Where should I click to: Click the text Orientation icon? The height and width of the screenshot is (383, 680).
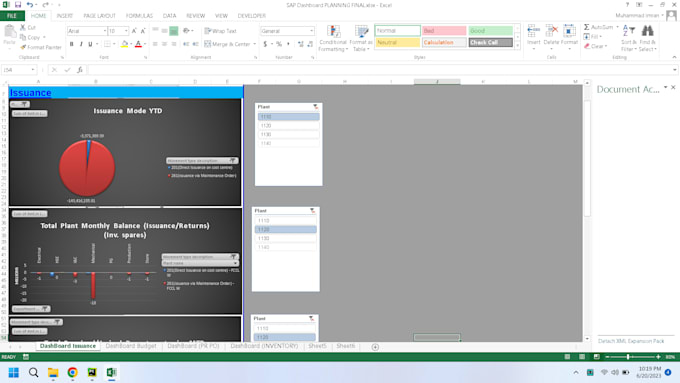pos(186,31)
